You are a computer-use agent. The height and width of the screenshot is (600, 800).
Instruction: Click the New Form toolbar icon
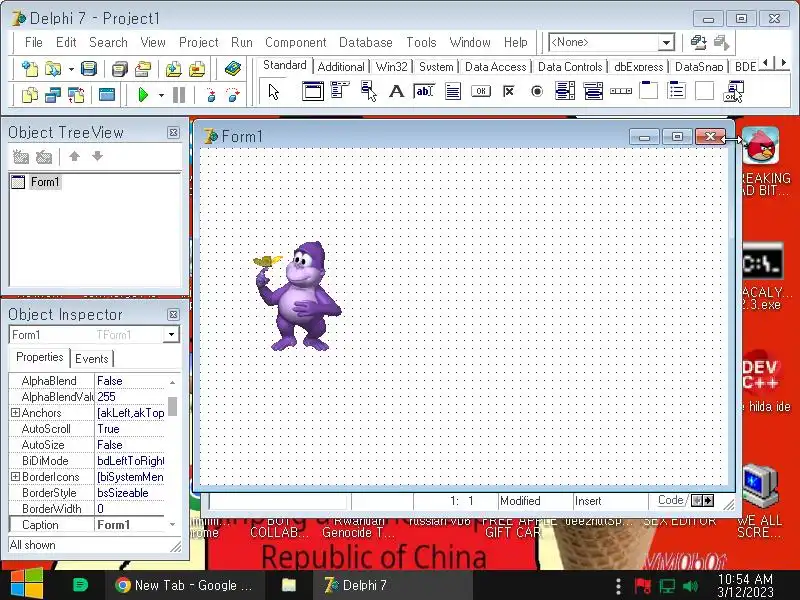pos(107,95)
